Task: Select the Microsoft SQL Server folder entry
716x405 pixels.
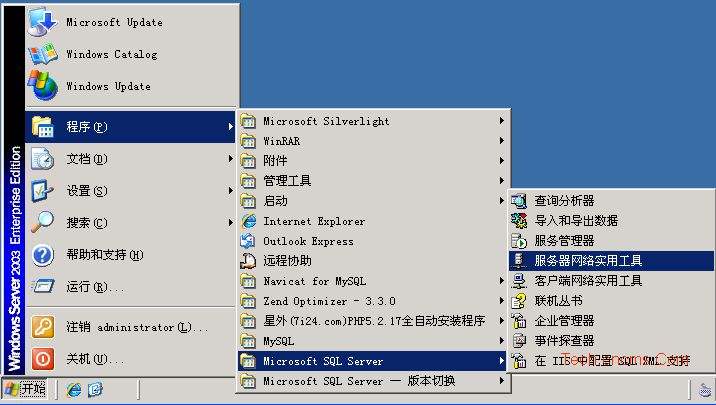Action: click(x=372, y=361)
